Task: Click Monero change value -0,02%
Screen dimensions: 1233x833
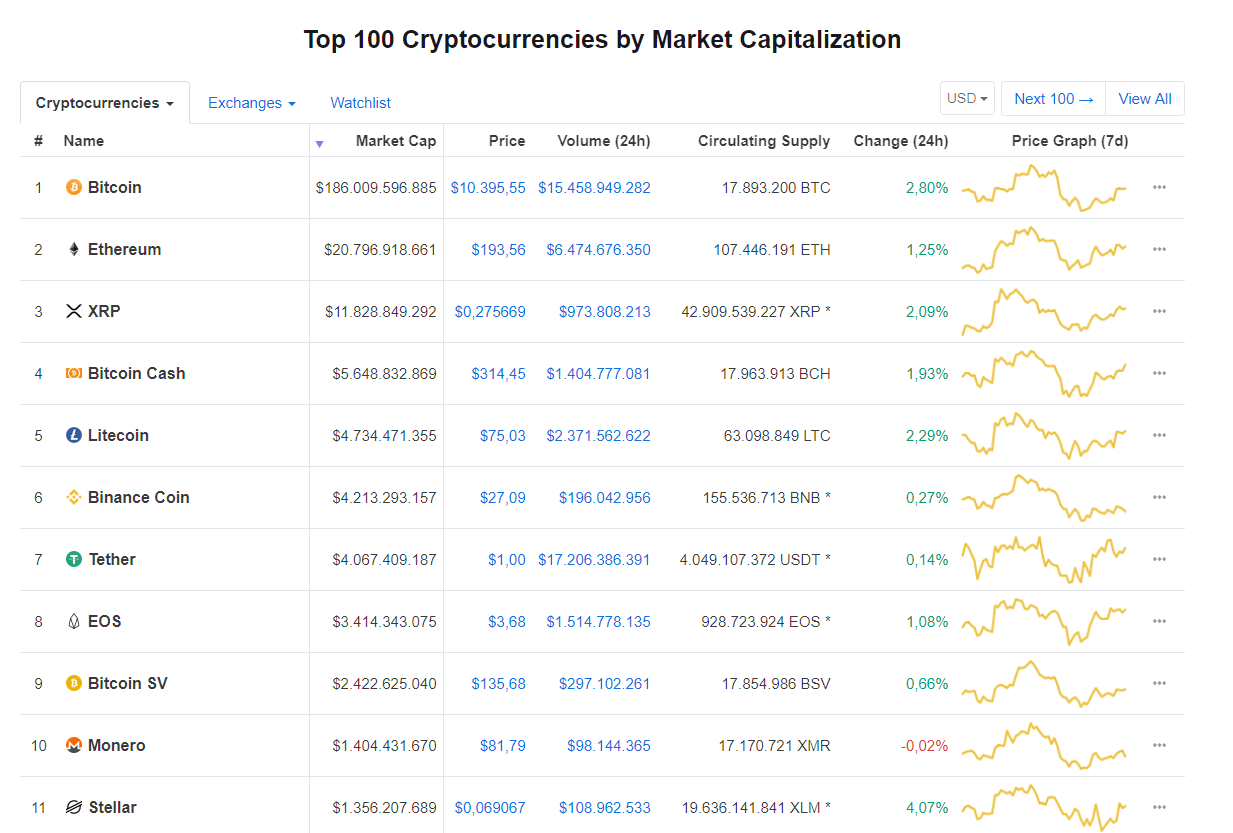Action: (924, 745)
